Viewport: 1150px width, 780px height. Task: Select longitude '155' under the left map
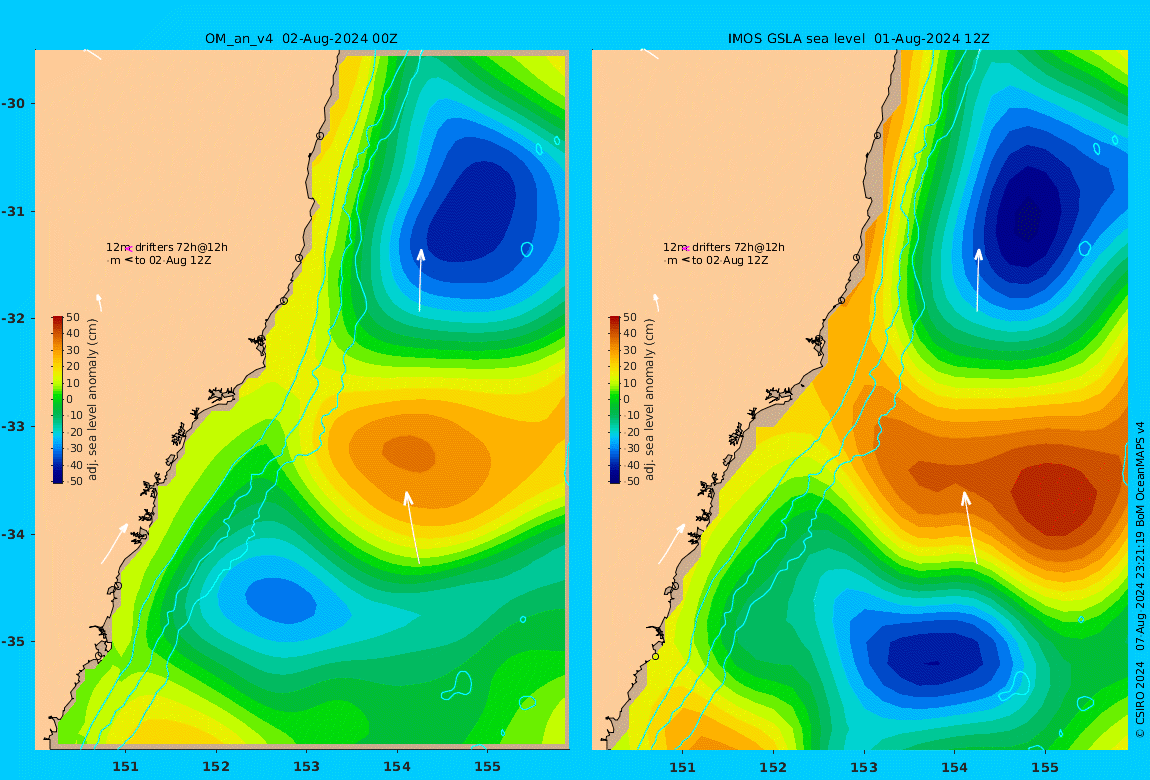click(x=488, y=767)
